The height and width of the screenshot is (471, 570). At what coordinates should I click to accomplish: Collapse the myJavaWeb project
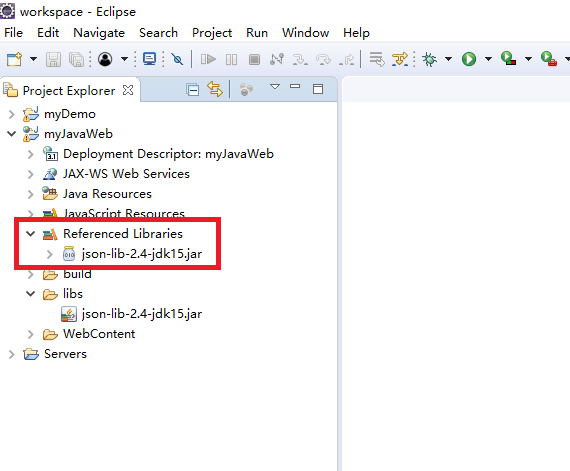coord(12,134)
